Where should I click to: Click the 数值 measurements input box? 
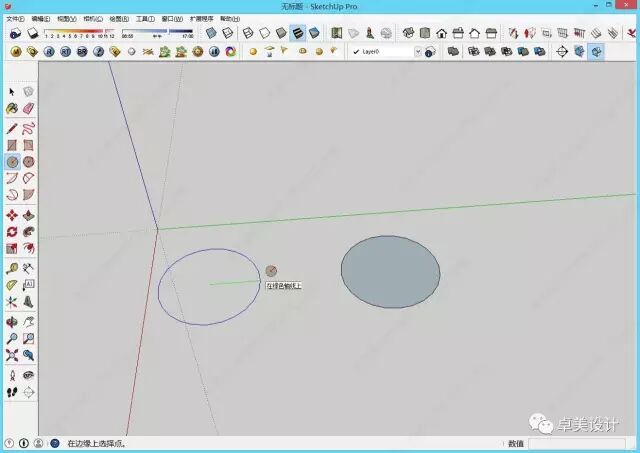[x=577, y=444]
